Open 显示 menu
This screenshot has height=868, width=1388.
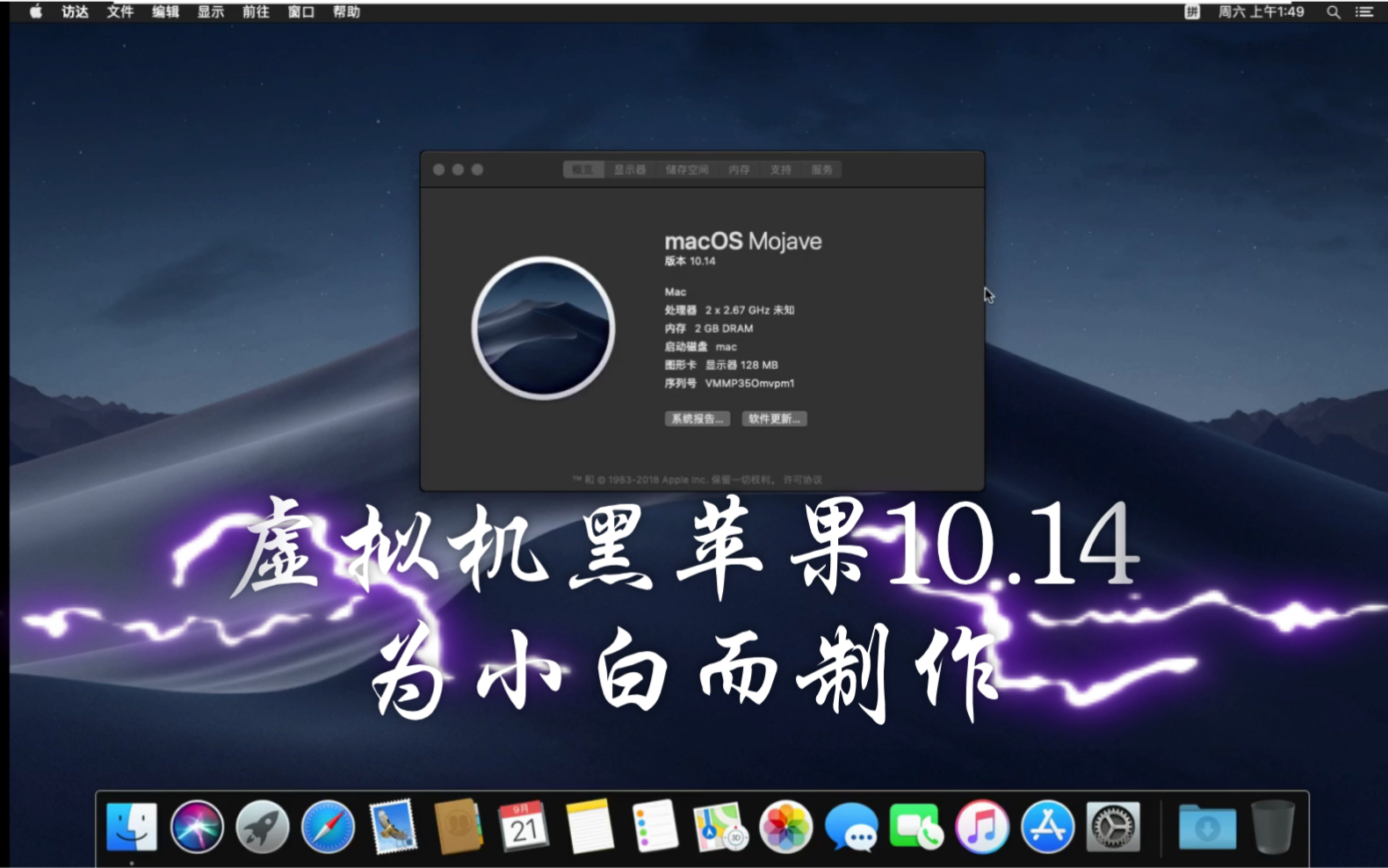(211, 11)
